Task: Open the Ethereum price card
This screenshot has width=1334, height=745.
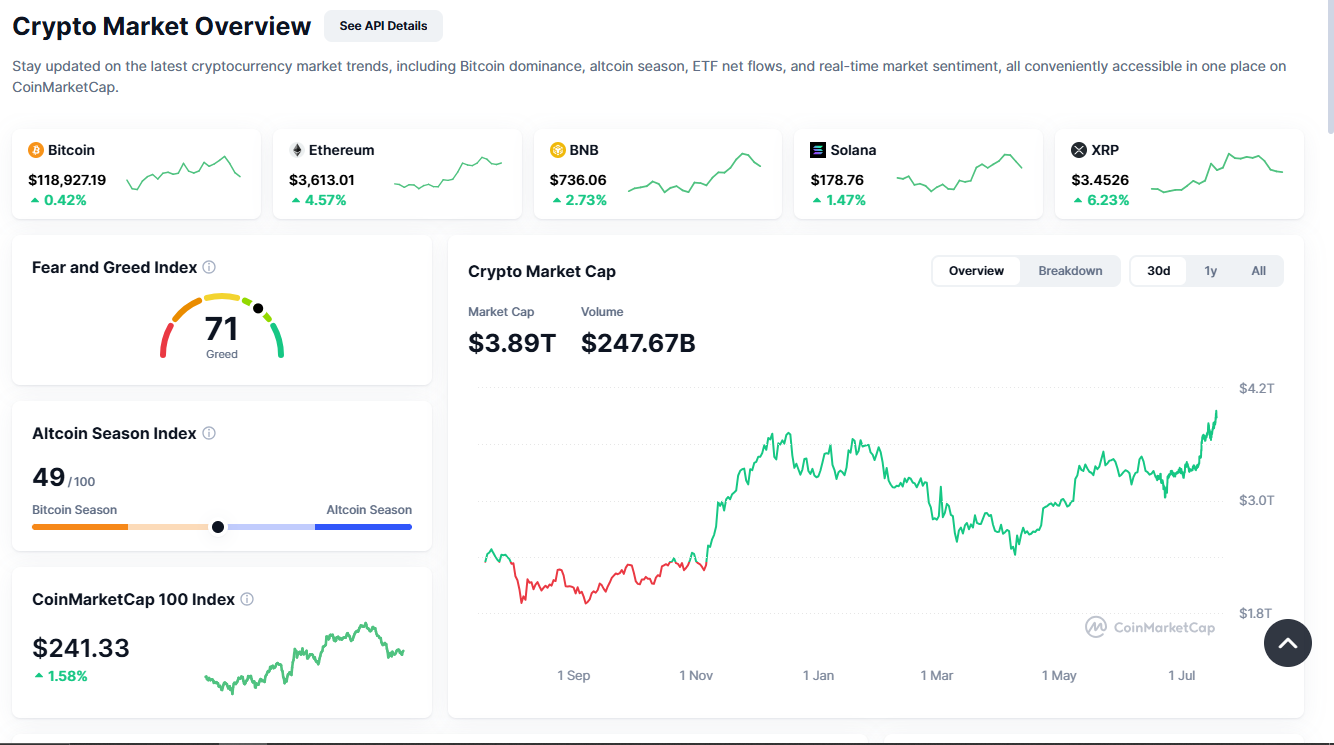Action: (x=397, y=174)
